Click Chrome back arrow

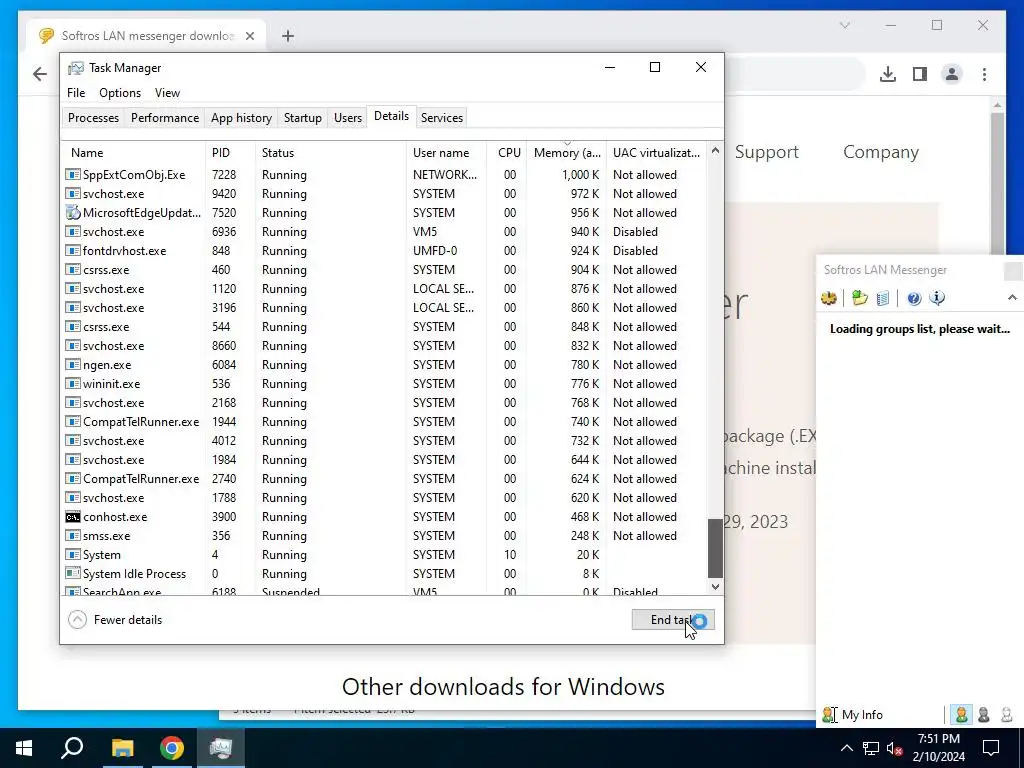coord(40,74)
